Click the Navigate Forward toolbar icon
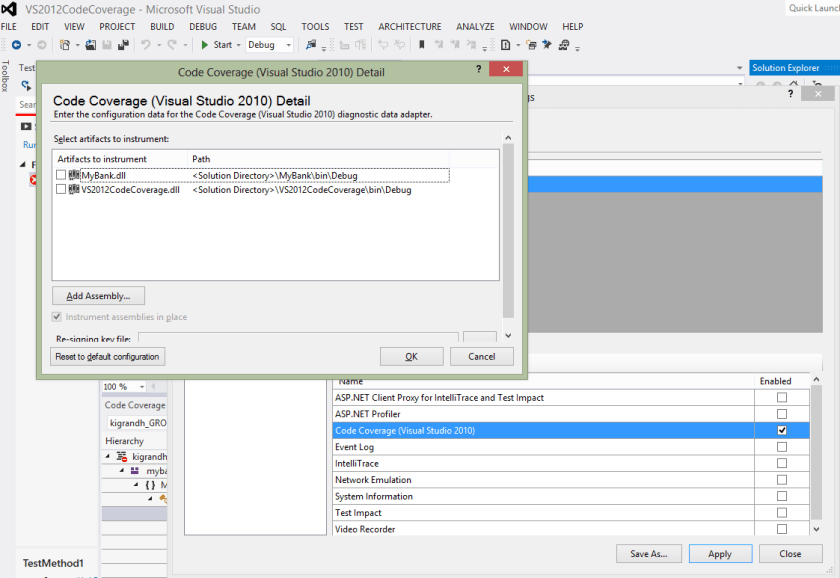The width and height of the screenshot is (840, 578). [x=39, y=44]
